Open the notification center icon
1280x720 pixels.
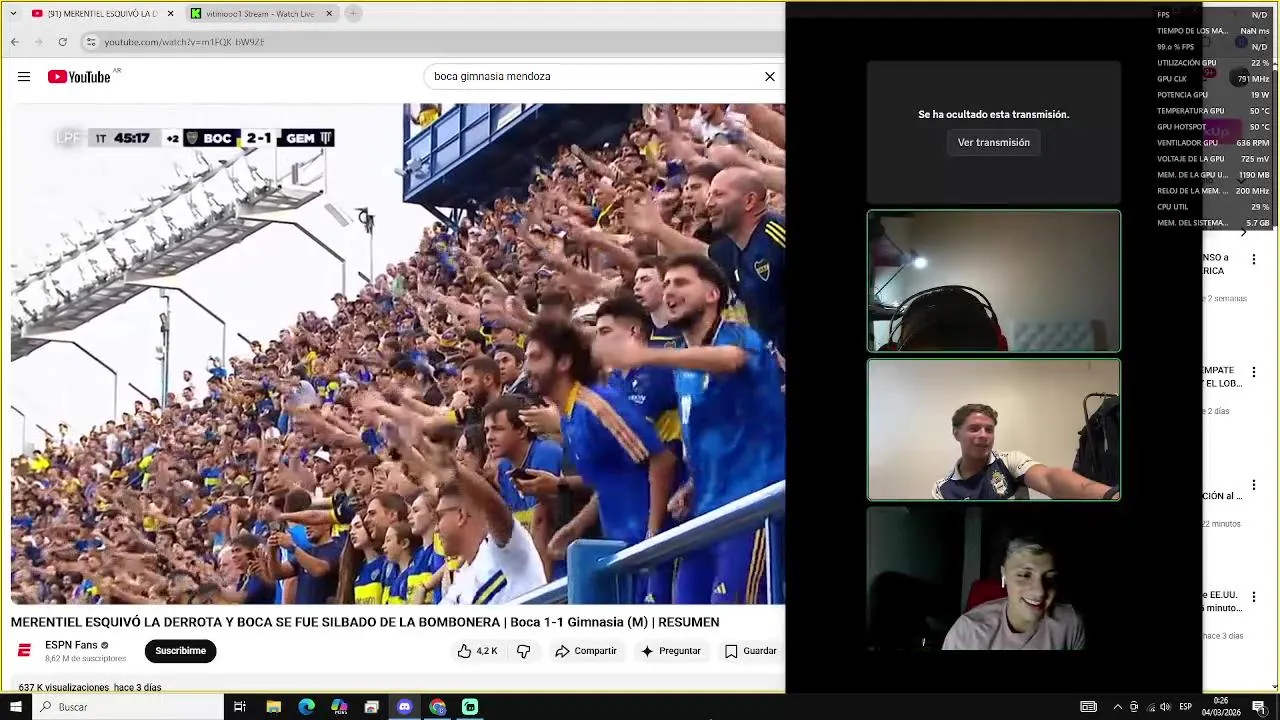tap(1259, 707)
